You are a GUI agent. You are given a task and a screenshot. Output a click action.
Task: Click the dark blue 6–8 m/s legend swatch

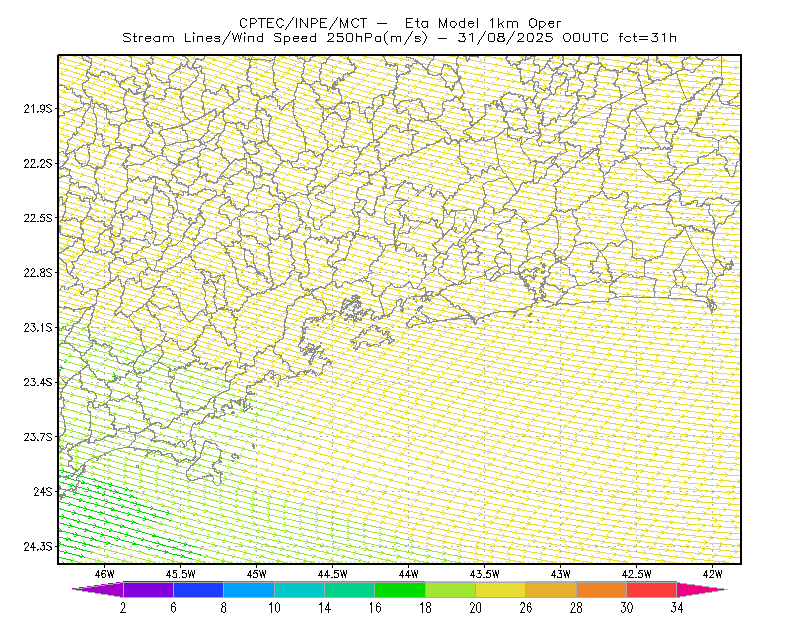click(198, 589)
